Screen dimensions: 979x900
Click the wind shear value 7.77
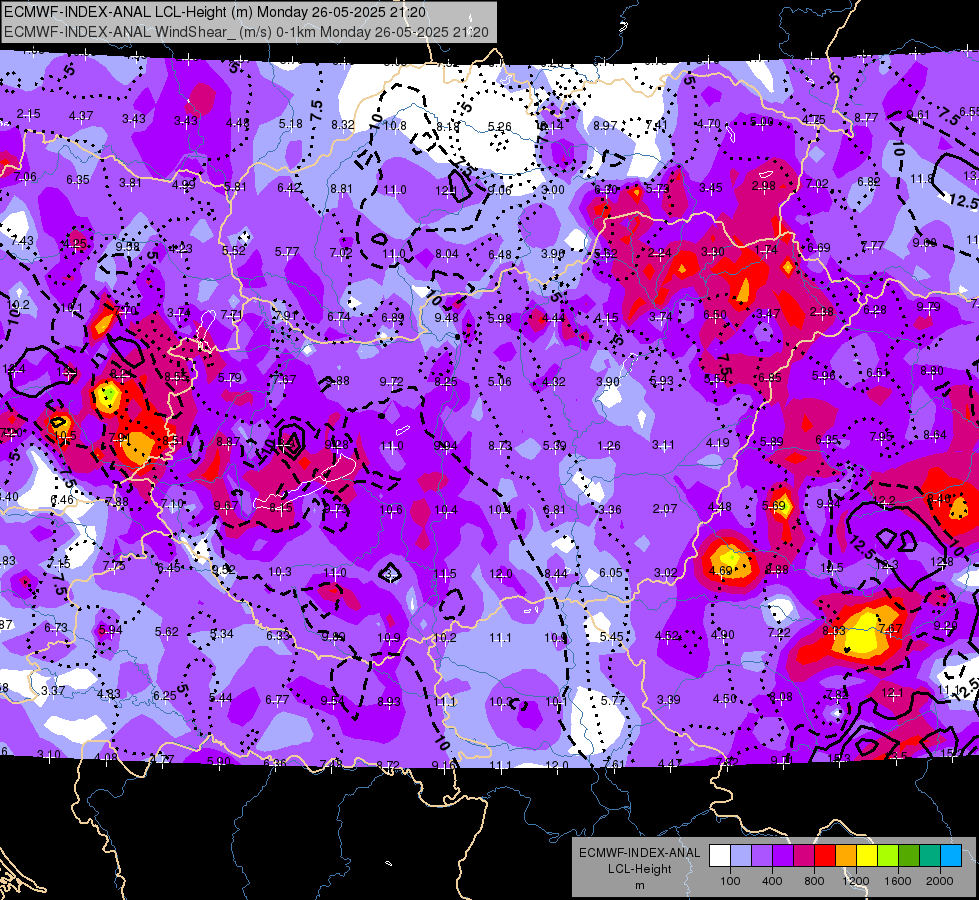pos(872,246)
